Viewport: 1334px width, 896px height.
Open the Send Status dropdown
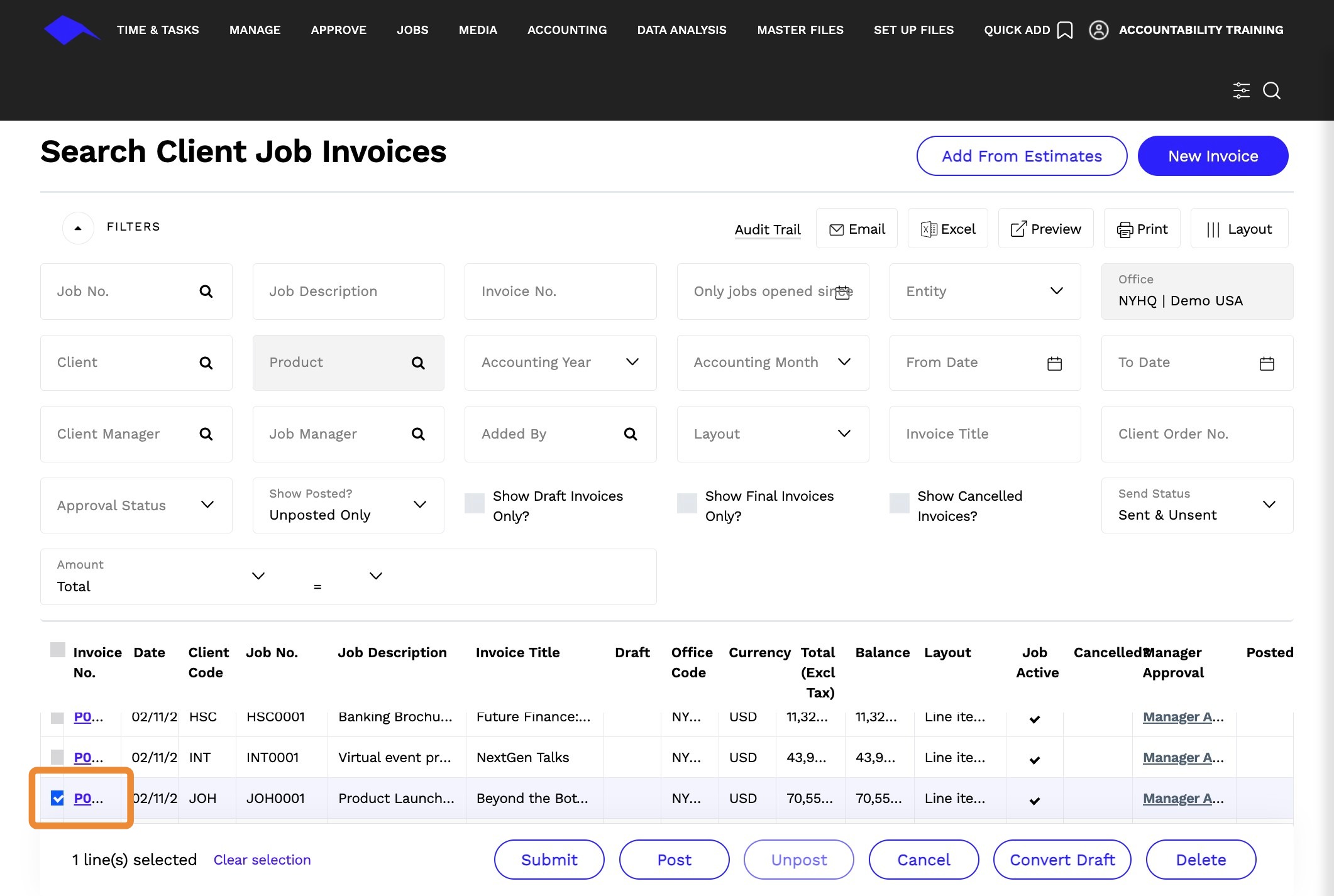[1269, 505]
